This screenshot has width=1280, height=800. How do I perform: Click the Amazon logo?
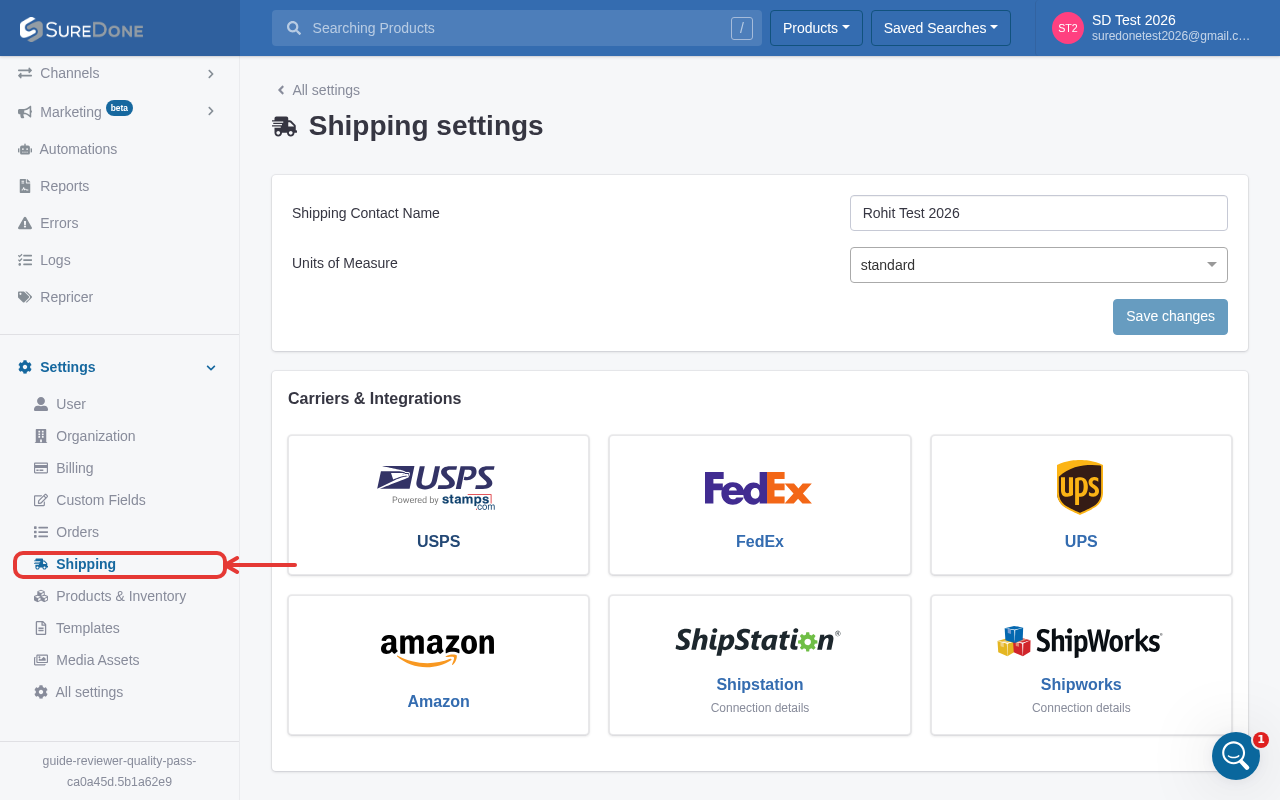[x=438, y=648]
